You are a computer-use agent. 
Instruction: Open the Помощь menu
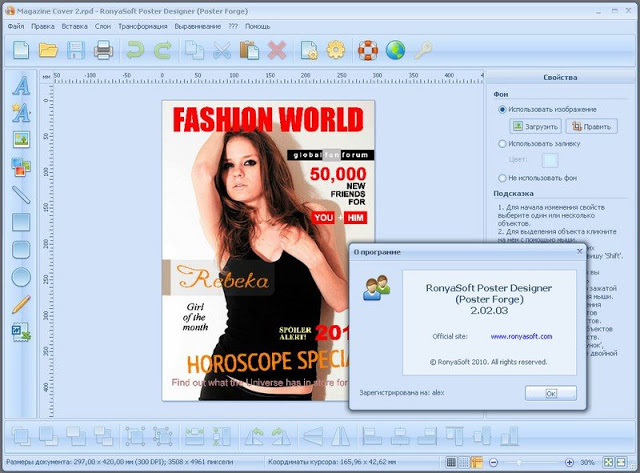tap(257, 26)
